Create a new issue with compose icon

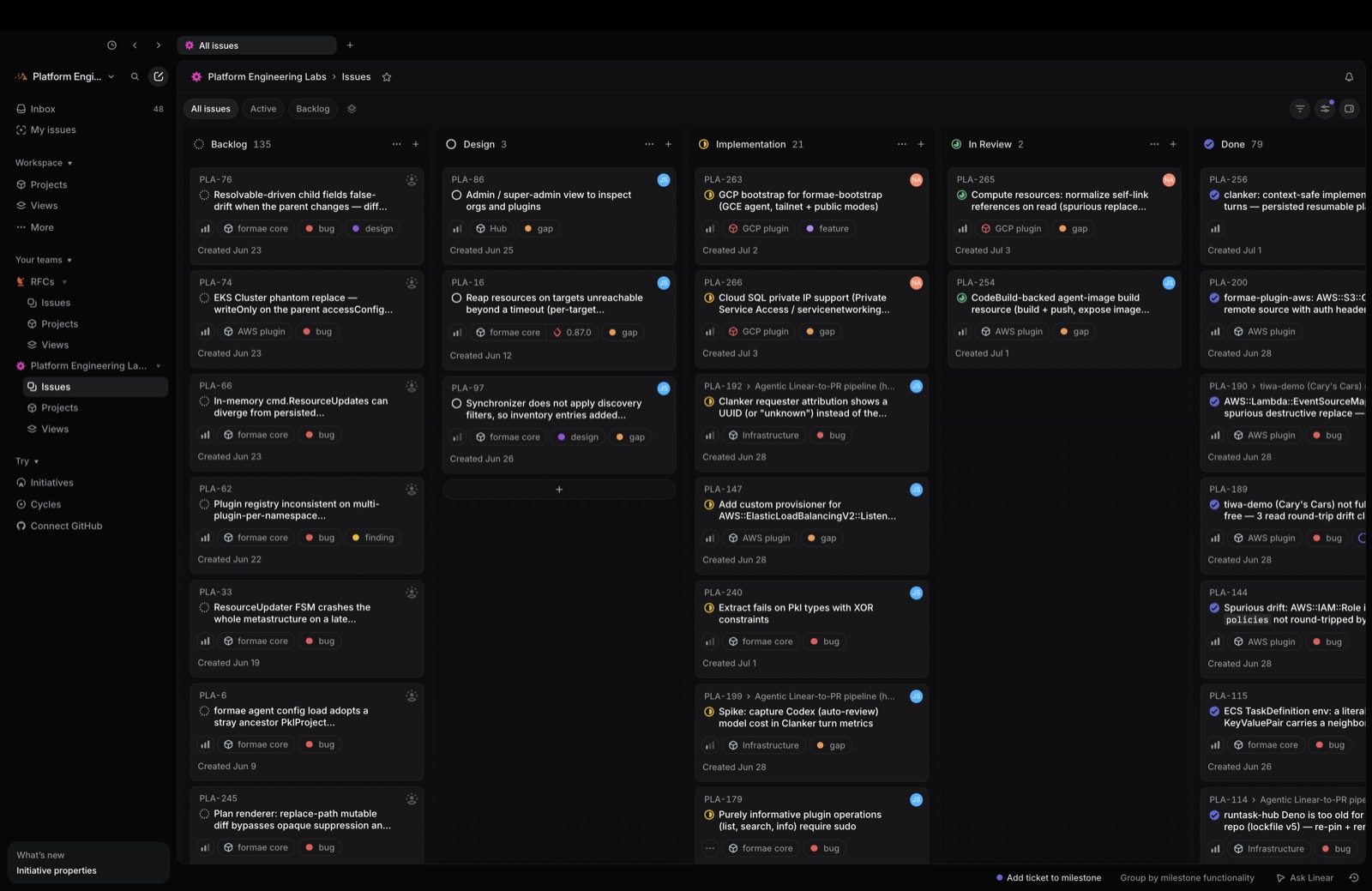tap(159, 76)
